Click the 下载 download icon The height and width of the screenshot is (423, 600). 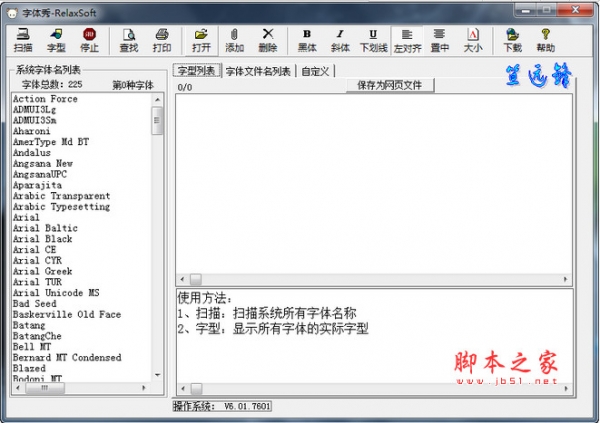(512, 40)
